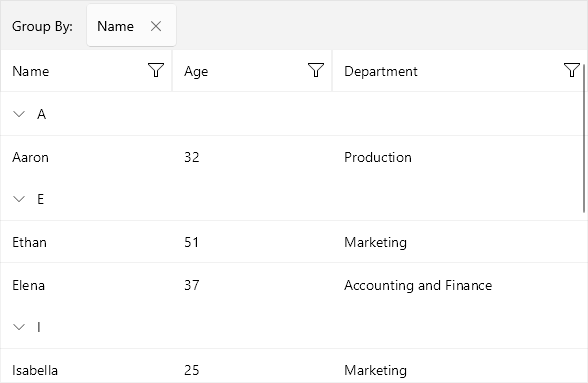The image size is (588, 383).
Task: Click Marketing in Isabella's row
Action: (375, 370)
